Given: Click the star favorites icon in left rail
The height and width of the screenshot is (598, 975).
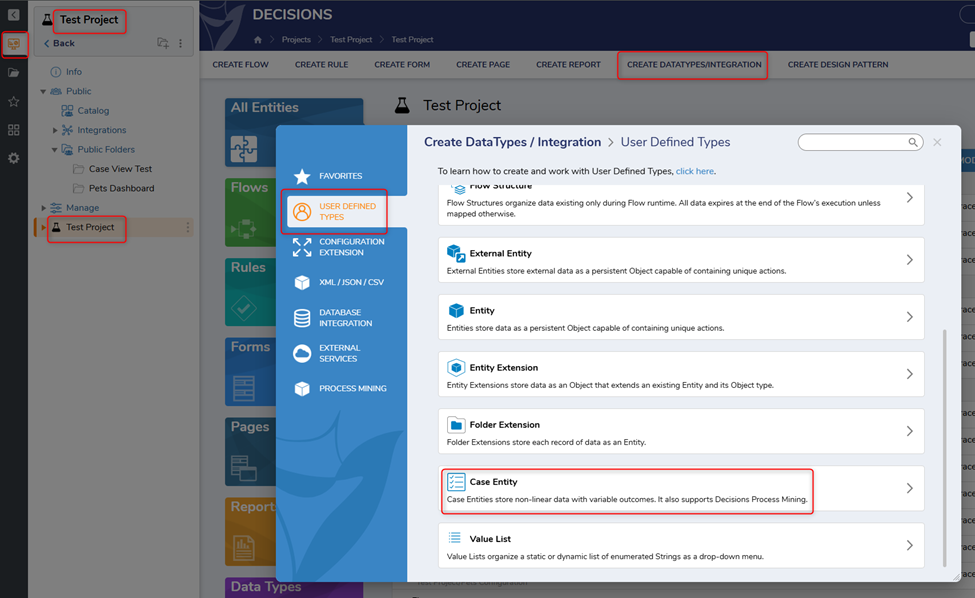Looking at the screenshot, I should (14, 102).
